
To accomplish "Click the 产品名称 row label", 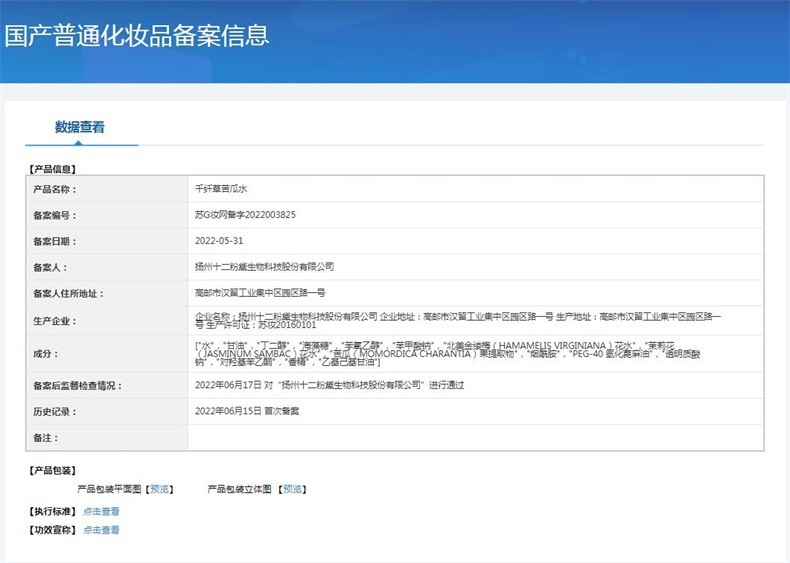I will click(55, 190).
